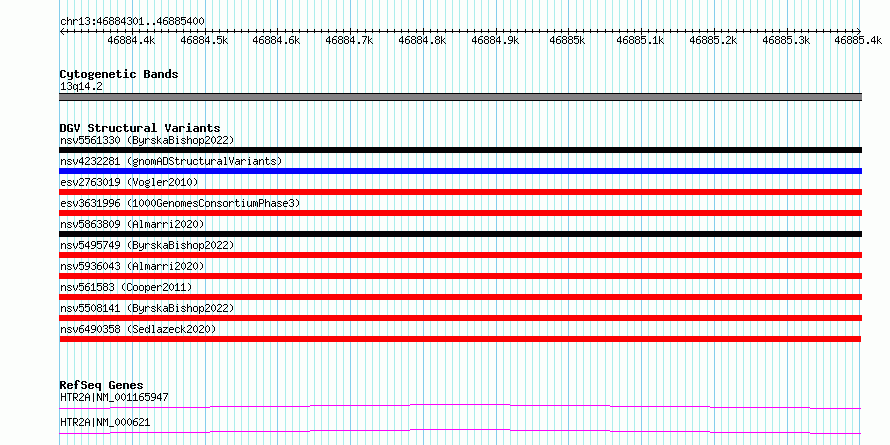Open variant label nsv4232281 (gnomADStructuralVariants)

tap(171, 161)
